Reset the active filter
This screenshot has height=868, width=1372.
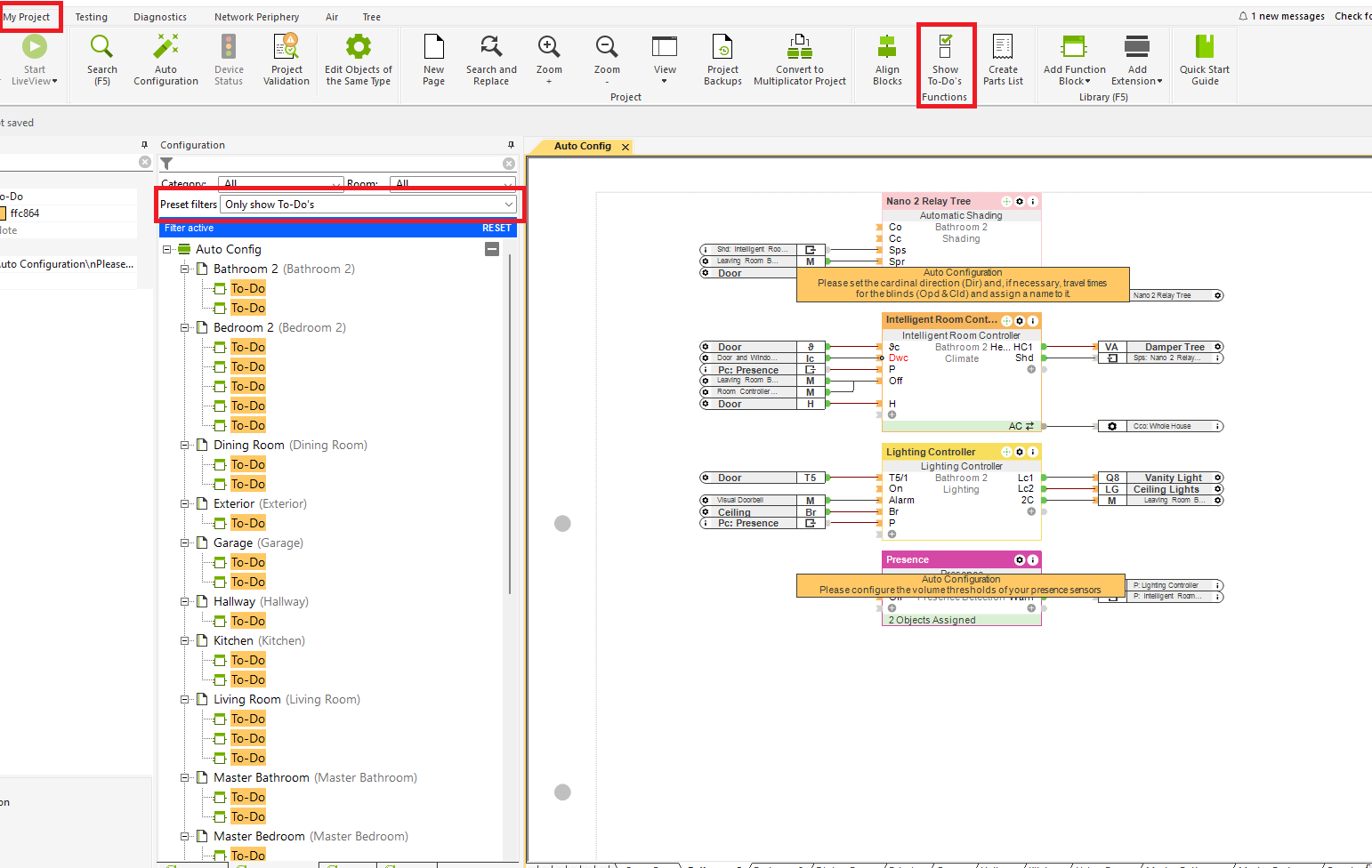pyautogui.click(x=496, y=229)
